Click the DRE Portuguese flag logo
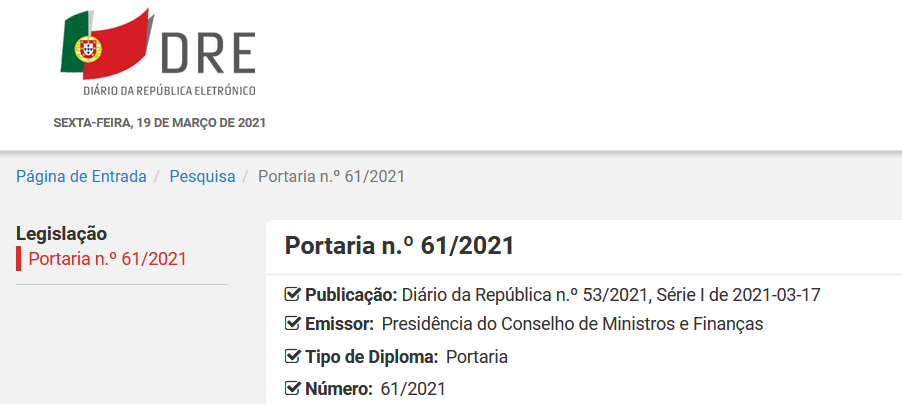 tap(107, 44)
